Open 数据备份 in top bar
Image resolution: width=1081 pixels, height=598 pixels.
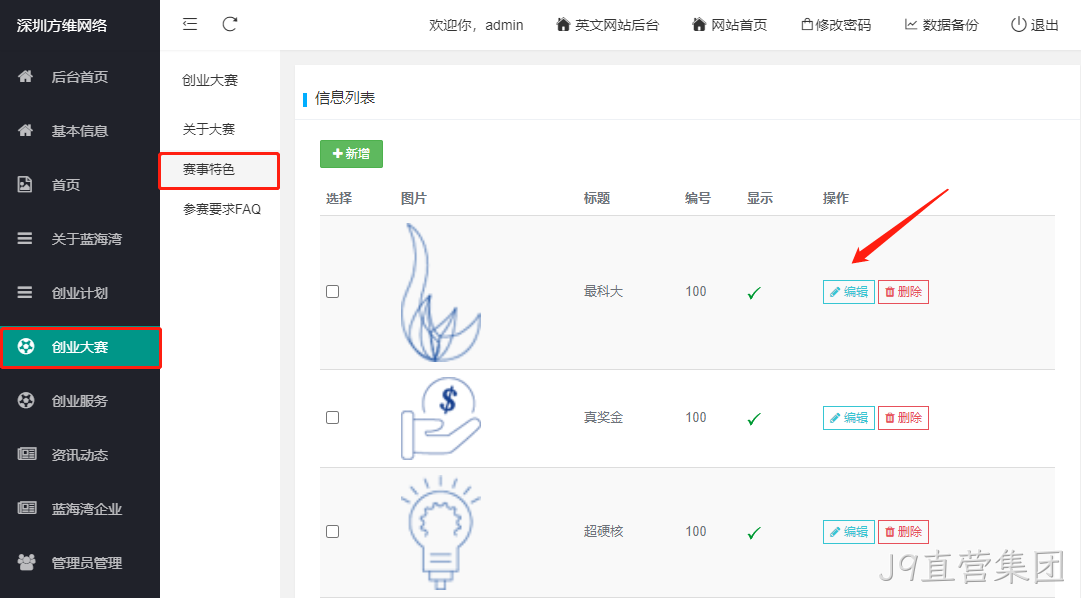941,25
